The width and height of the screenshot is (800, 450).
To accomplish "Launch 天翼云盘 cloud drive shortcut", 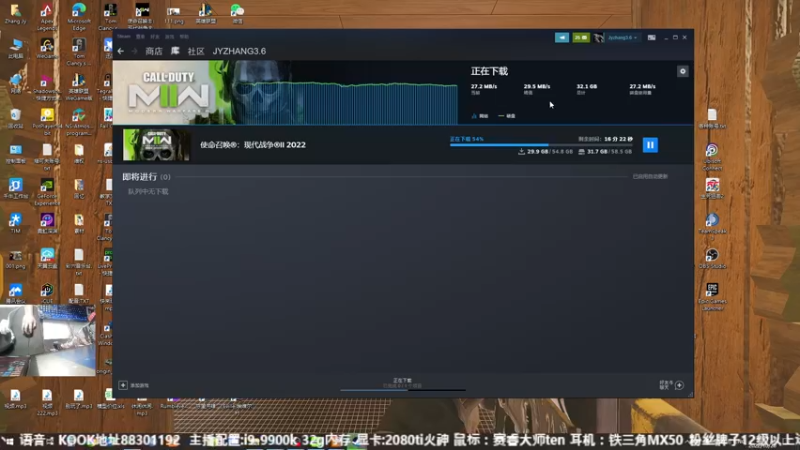I will 47,258.
